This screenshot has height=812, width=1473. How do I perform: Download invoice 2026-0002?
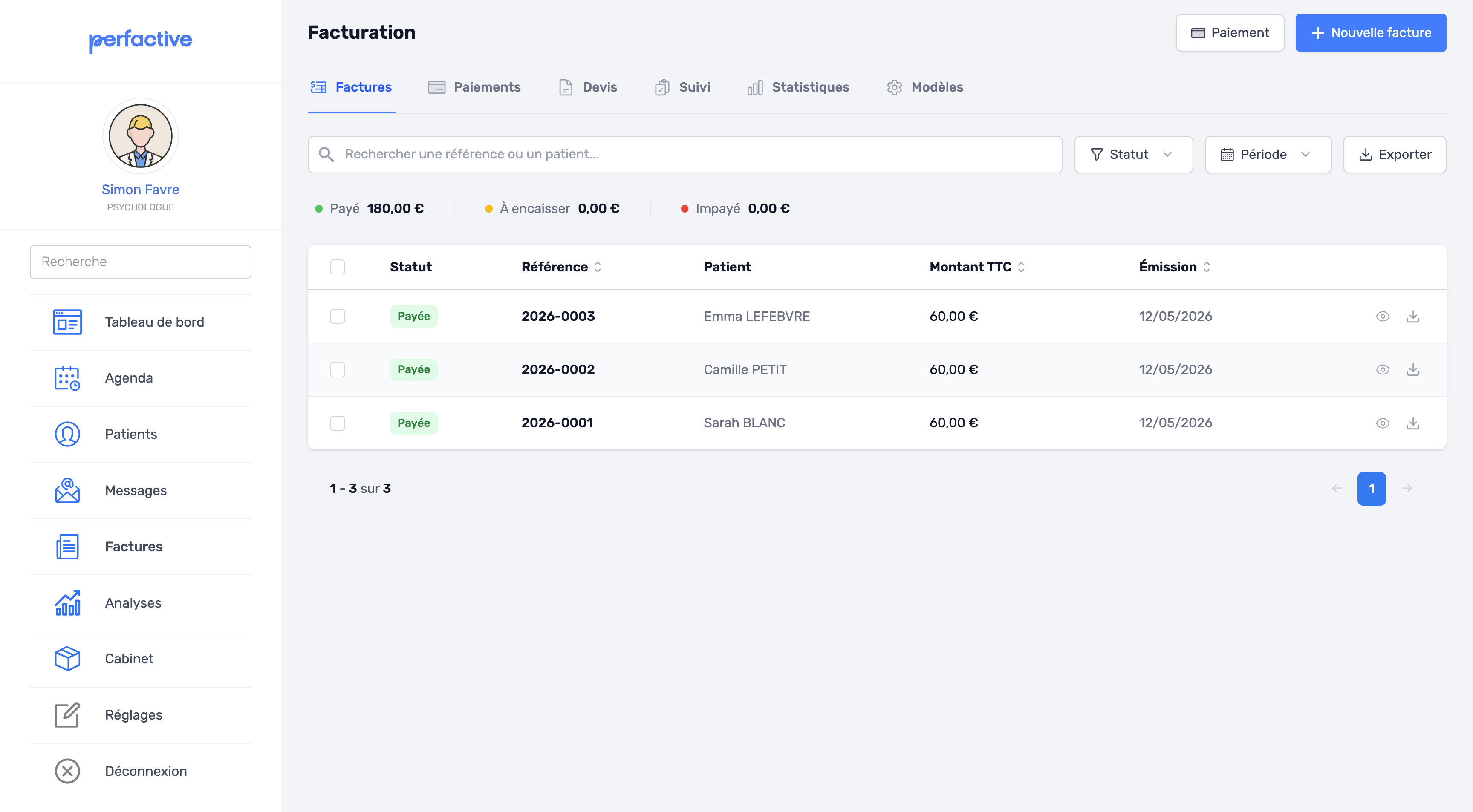pos(1413,370)
